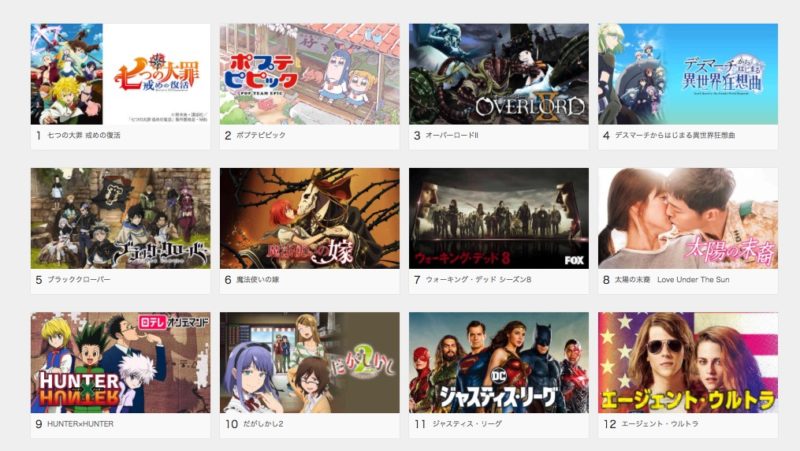Select the HUNTER×HUNTER thumbnail
800x451 pixels.
click(120, 363)
